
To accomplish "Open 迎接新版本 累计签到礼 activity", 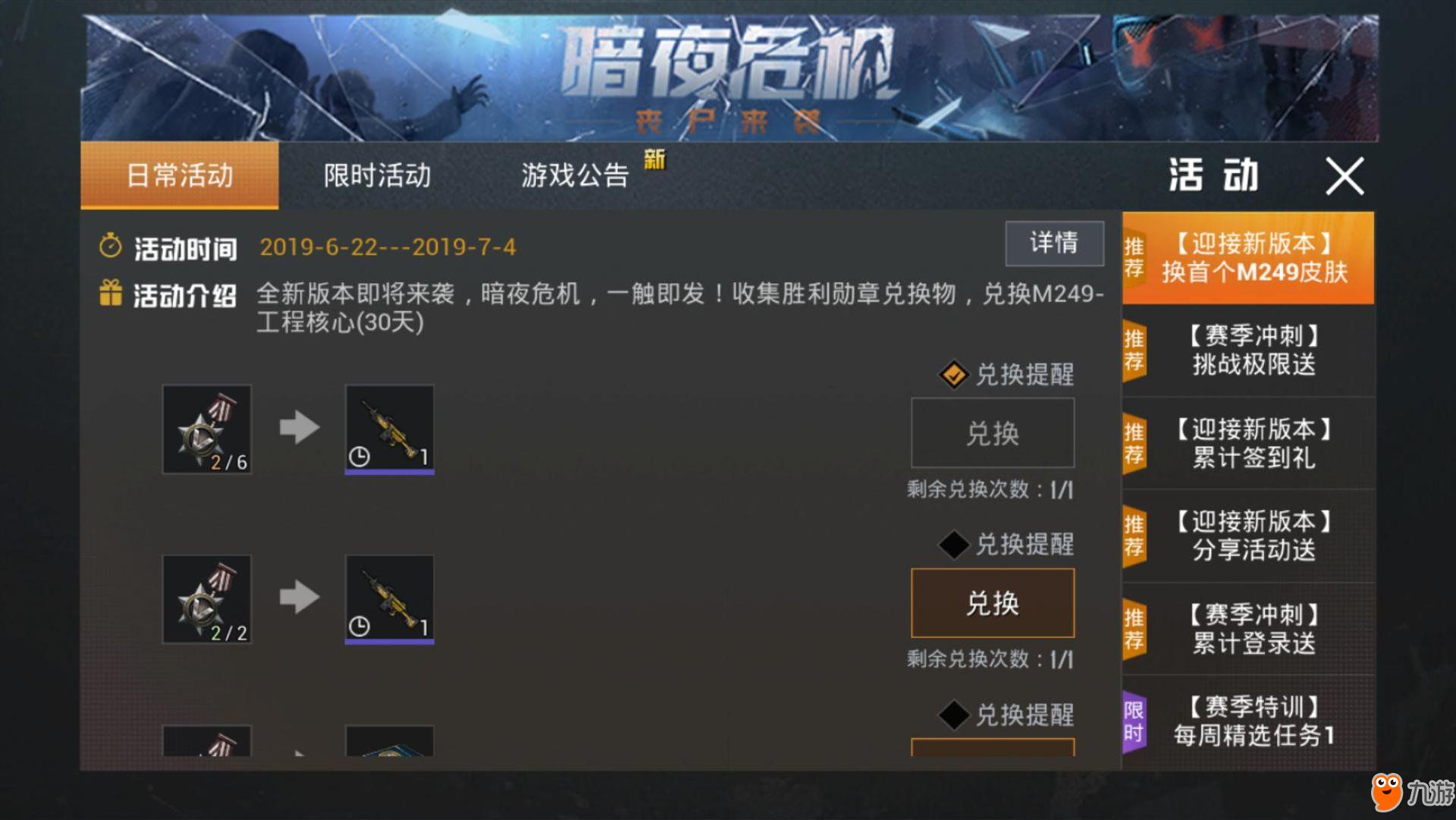I will click(x=1249, y=444).
